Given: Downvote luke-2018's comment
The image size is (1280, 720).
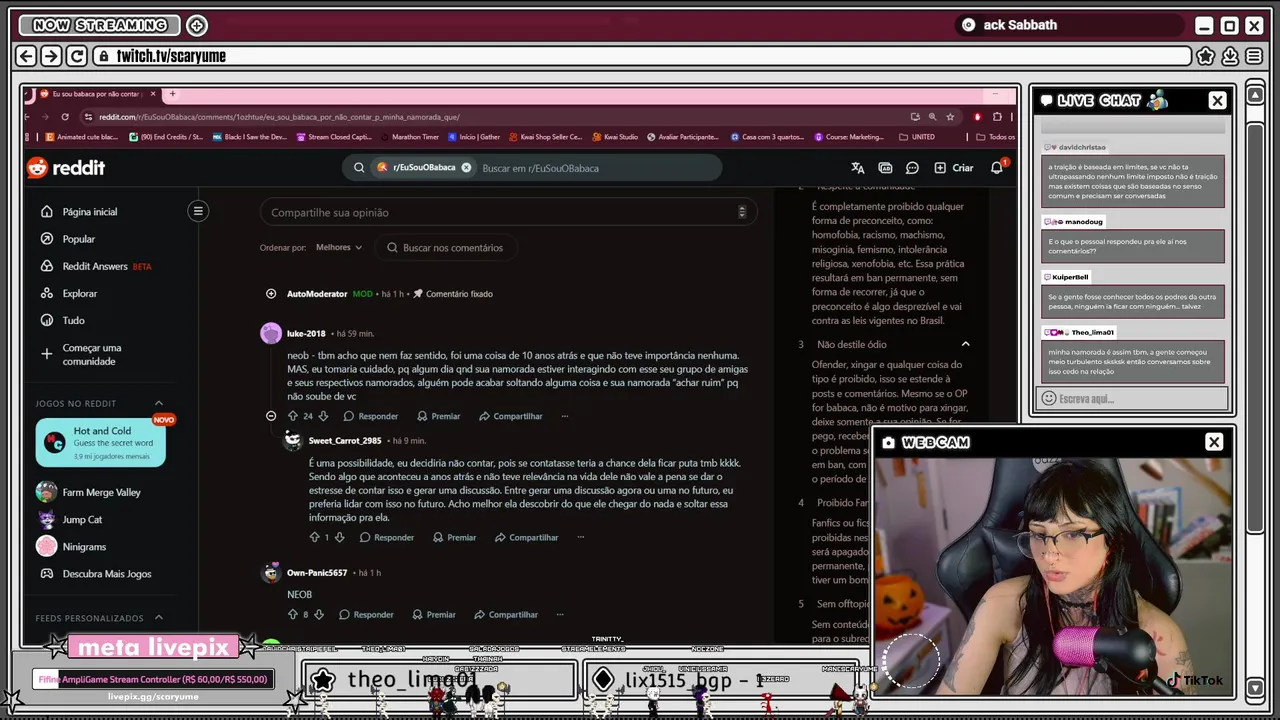Looking at the screenshot, I should pyautogui.click(x=323, y=416).
